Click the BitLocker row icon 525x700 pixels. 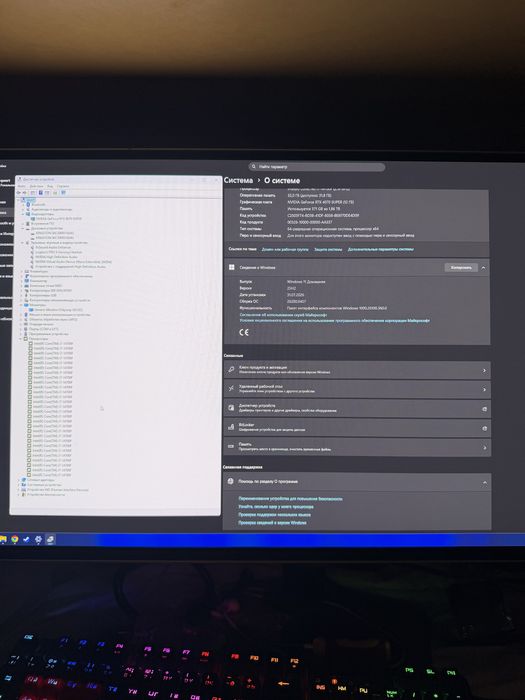click(x=231, y=427)
